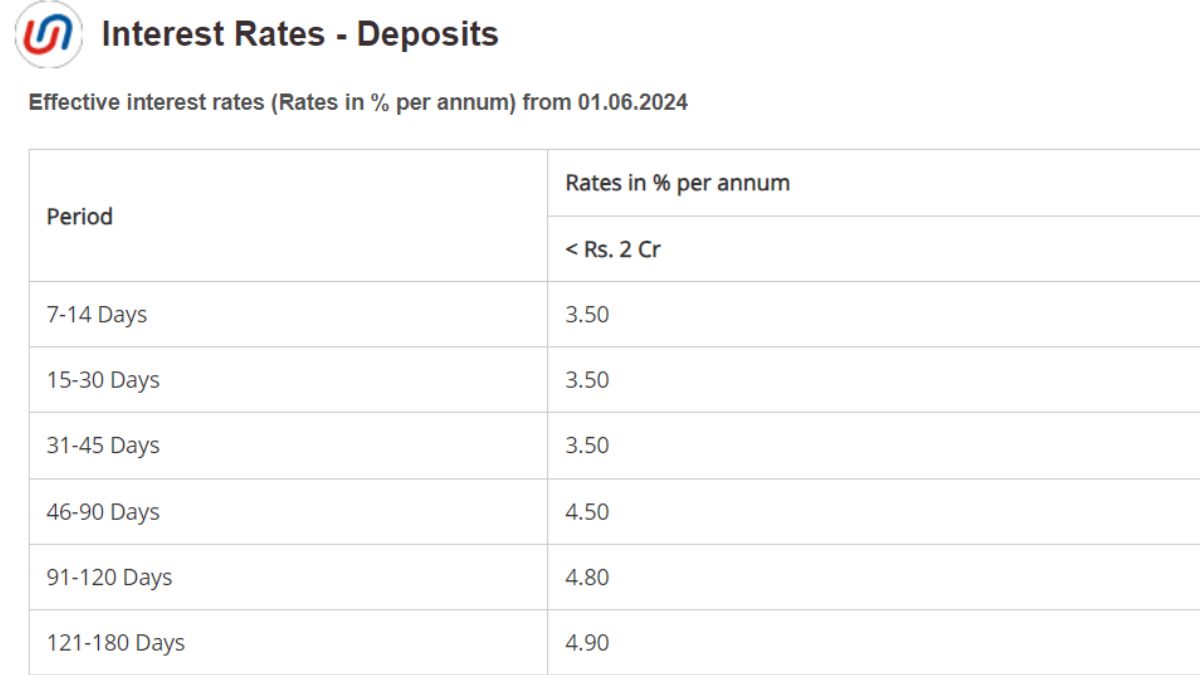Click the effective interest rates date line
This screenshot has height=675, width=1200.
(x=358, y=102)
